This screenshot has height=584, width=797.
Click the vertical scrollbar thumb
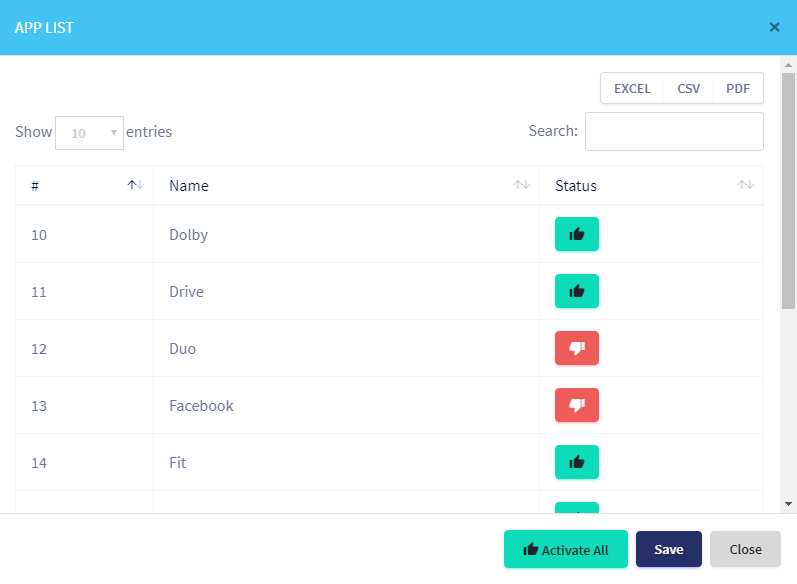[788, 190]
